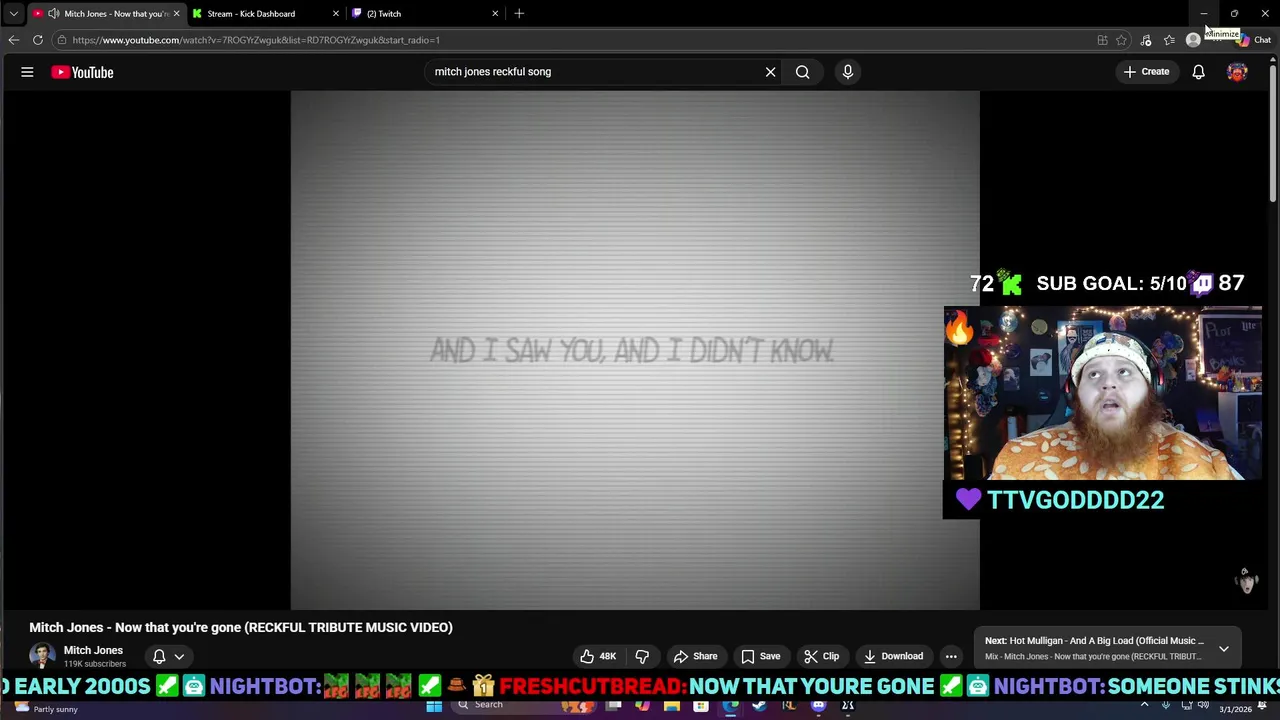Reload the current page
Viewport: 1280px width, 720px height.
[38, 40]
